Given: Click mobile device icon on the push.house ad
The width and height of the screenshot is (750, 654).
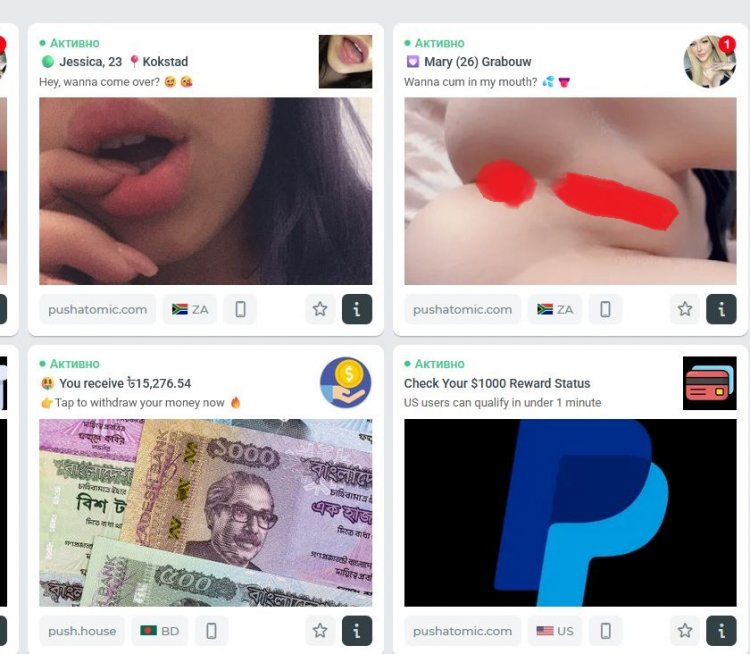Looking at the screenshot, I should pyautogui.click(x=211, y=631).
